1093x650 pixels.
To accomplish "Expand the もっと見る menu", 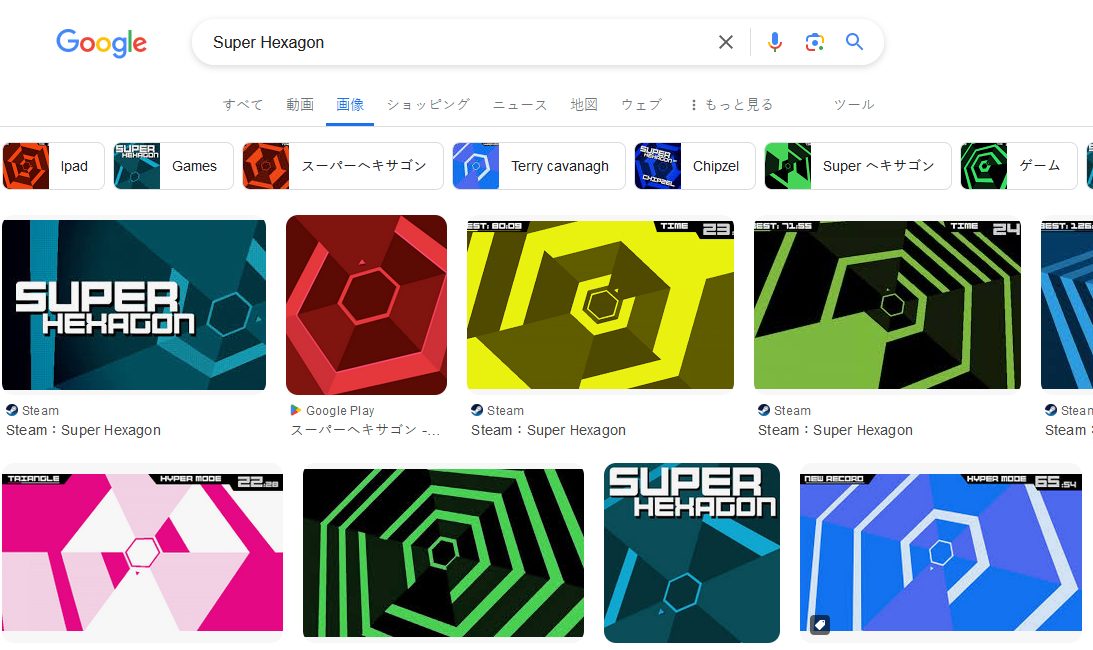I will pyautogui.click(x=731, y=105).
